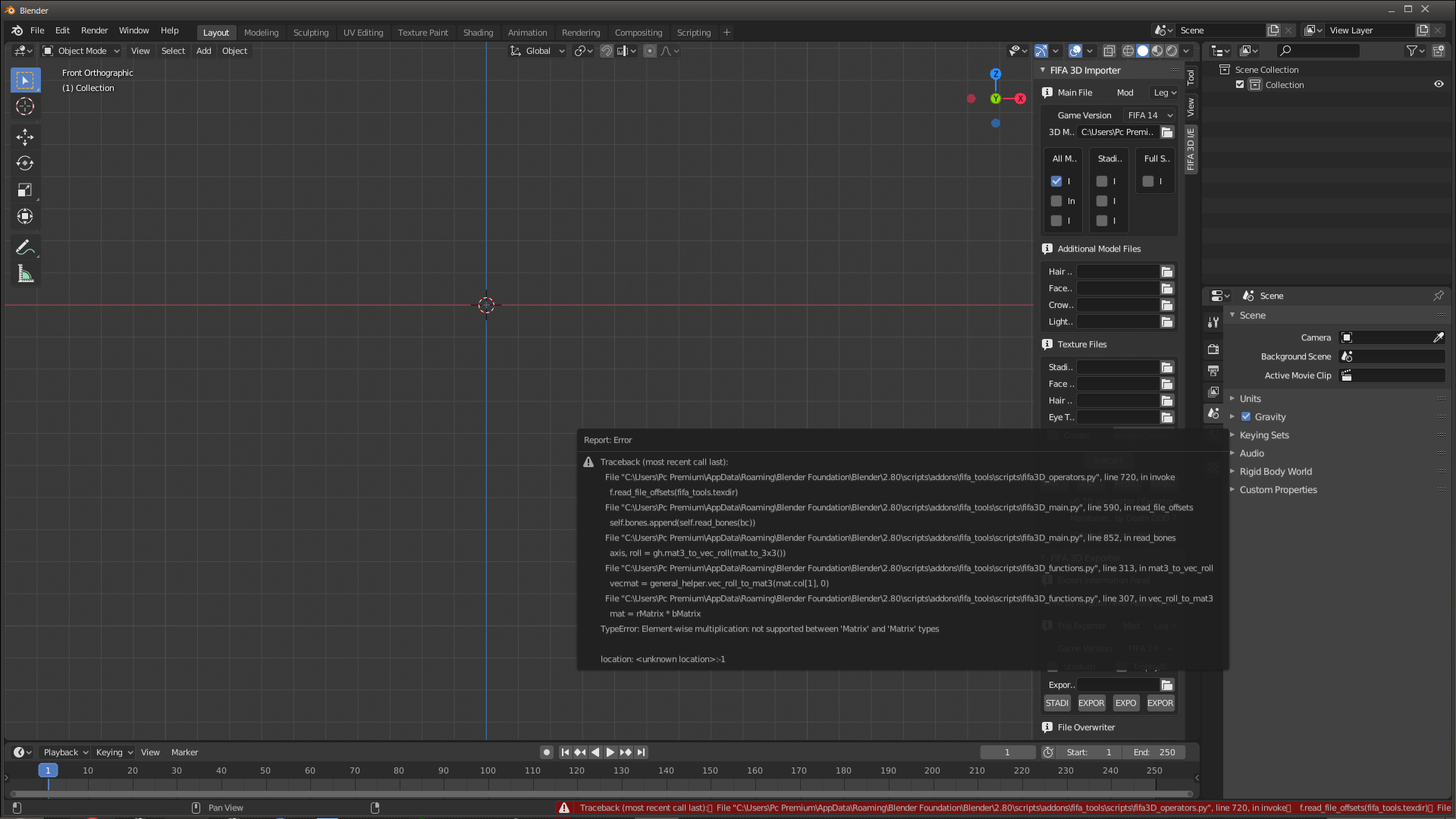
Task: Switch to the Modeling workspace tab
Action: click(261, 33)
